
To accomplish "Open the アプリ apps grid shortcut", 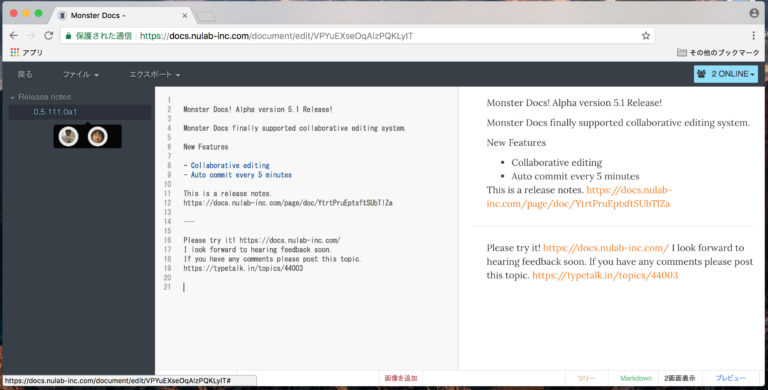I will [x=27, y=52].
